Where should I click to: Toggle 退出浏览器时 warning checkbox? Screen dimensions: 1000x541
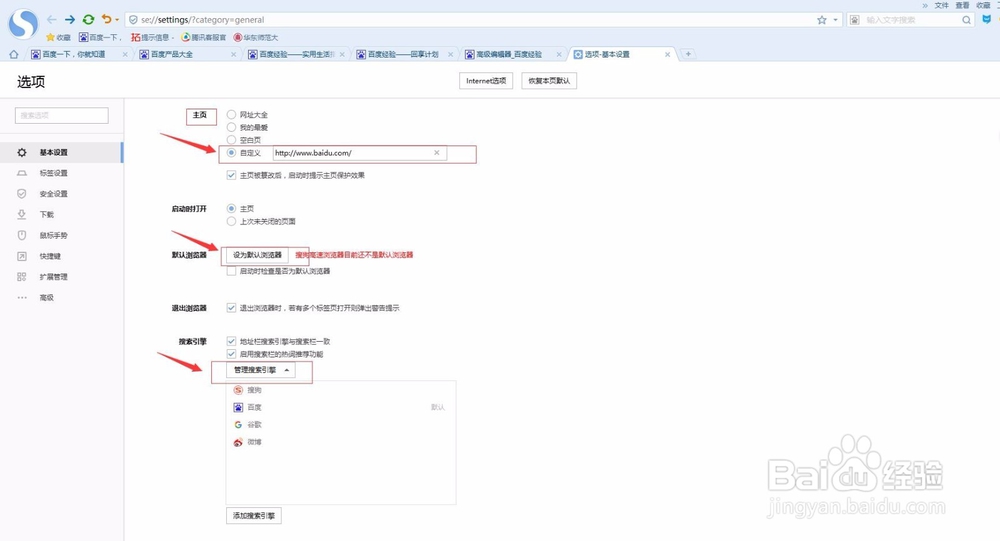[232, 308]
